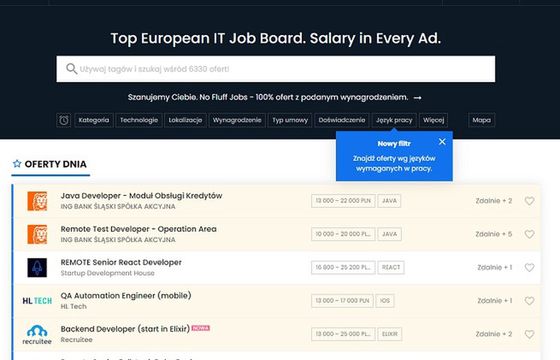Image resolution: width=560 pixels, height=360 pixels.
Task: Click the 13 000 – 22 000 PLN salary tag
Action: [343, 201]
